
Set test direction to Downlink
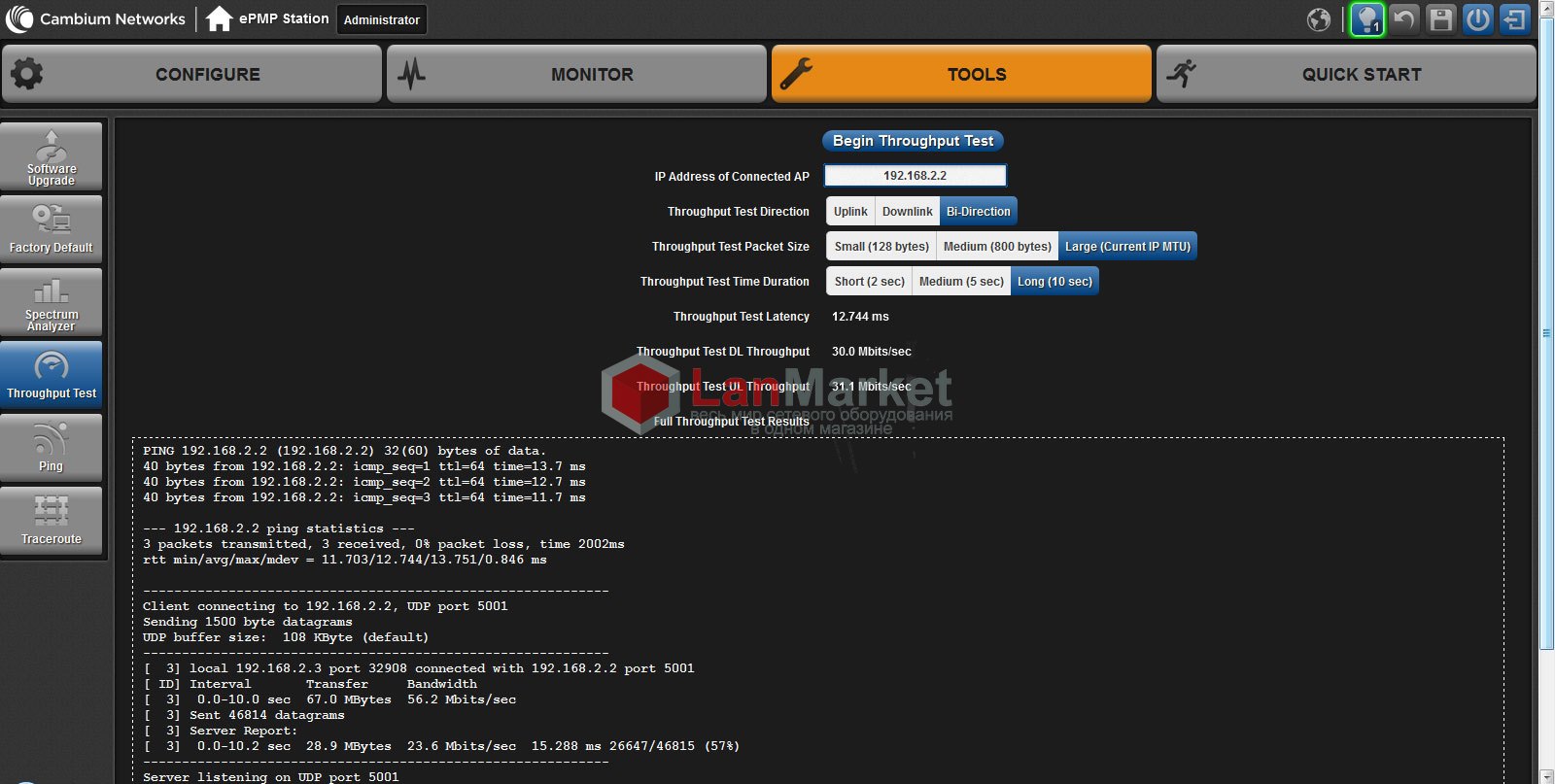pos(907,212)
